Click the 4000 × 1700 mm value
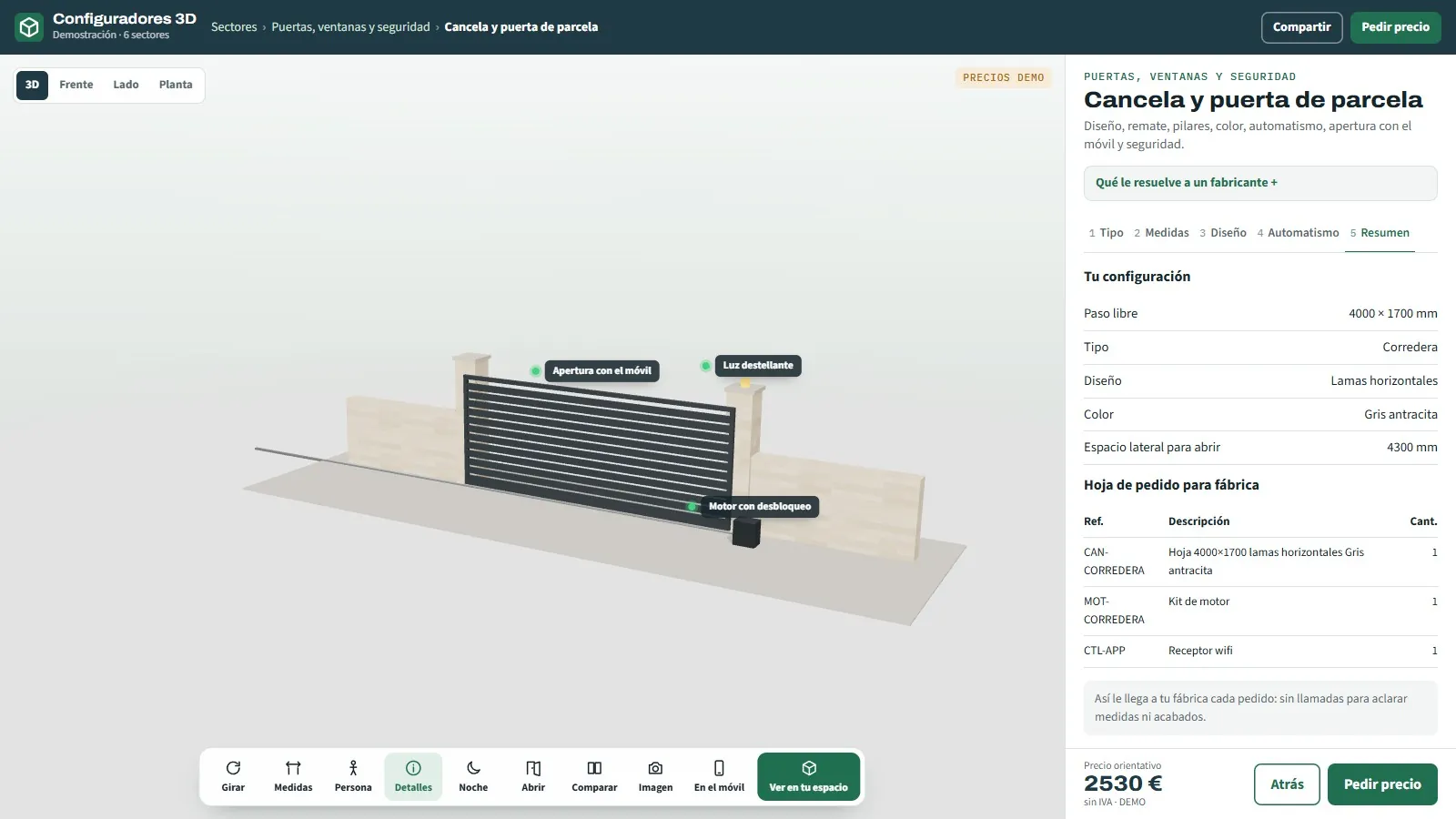Screen dimensions: 1456x819 1392,314
